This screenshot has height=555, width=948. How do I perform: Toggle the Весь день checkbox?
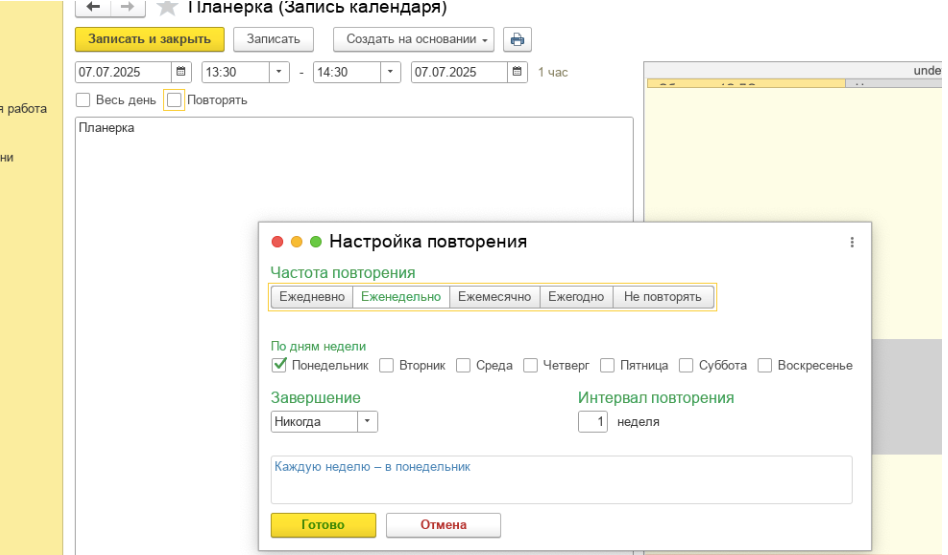pos(84,100)
